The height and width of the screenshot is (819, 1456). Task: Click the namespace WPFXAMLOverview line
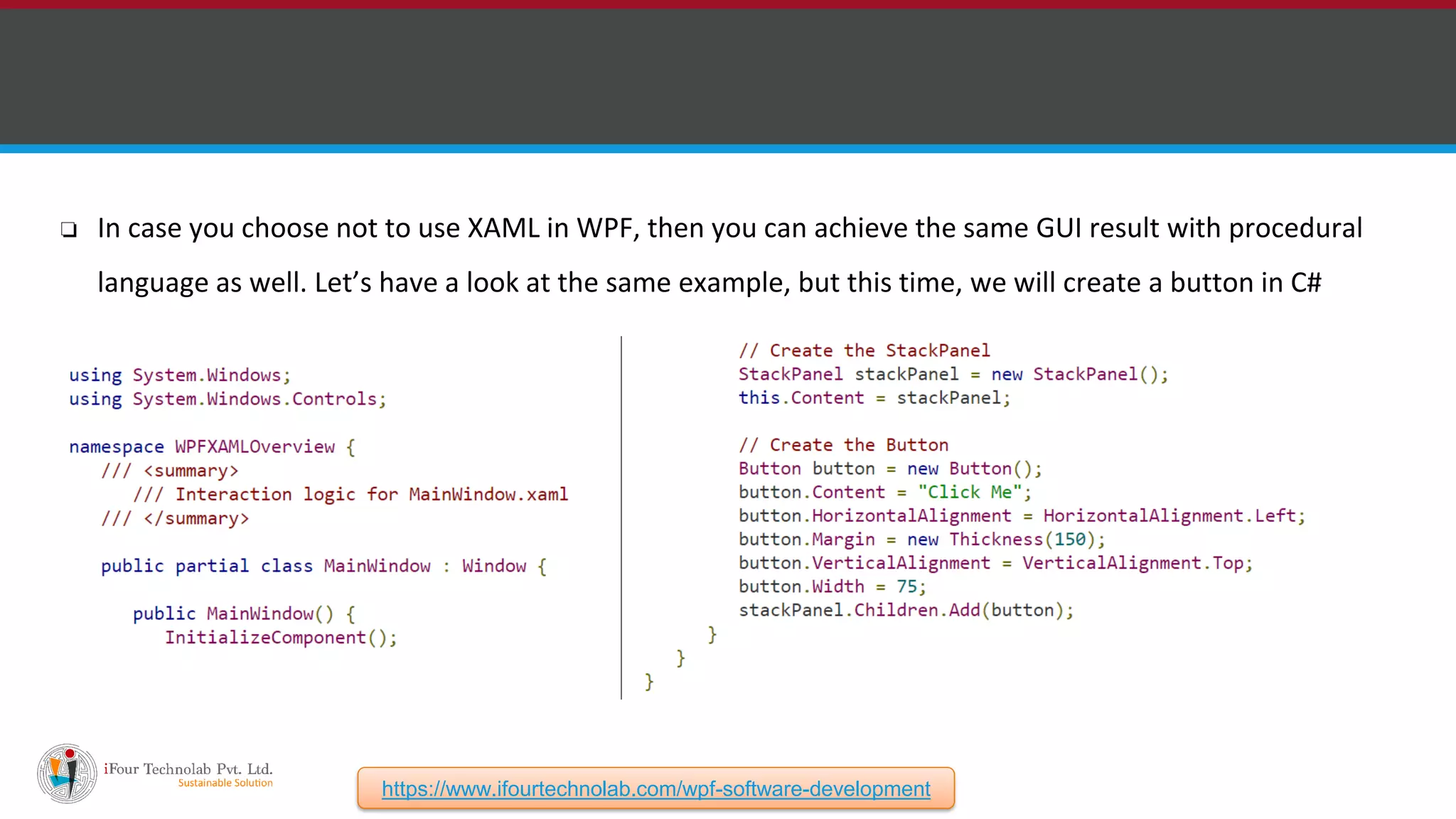(x=212, y=446)
